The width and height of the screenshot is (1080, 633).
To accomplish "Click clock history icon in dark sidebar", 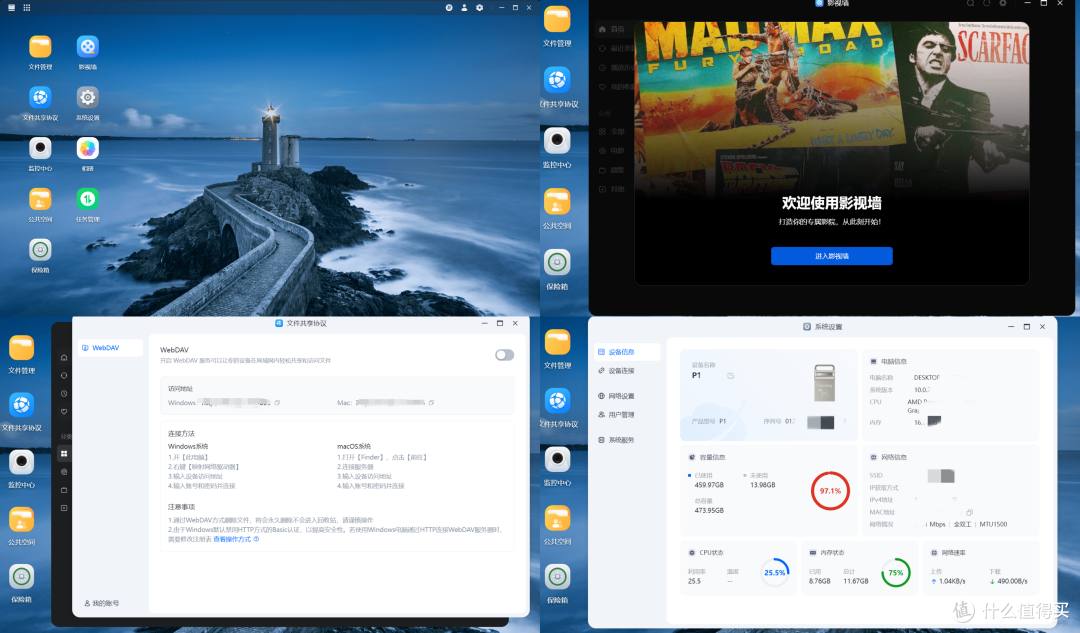I will click(64, 394).
